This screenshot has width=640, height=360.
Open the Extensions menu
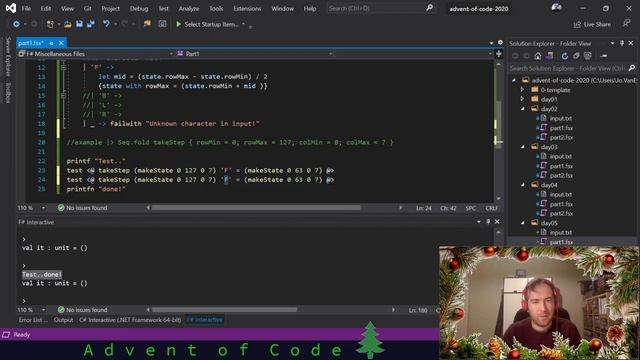247,8
